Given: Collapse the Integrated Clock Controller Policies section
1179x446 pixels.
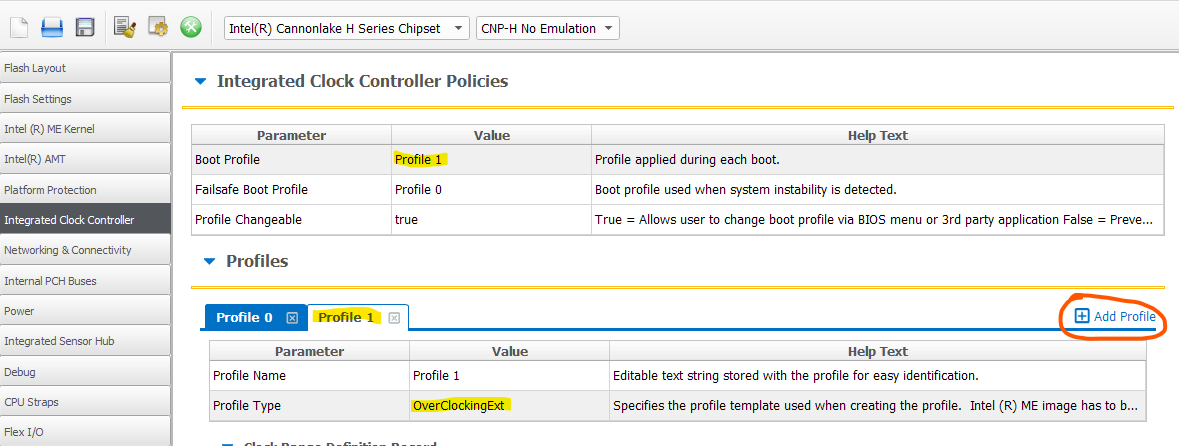Looking at the screenshot, I should point(200,82).
